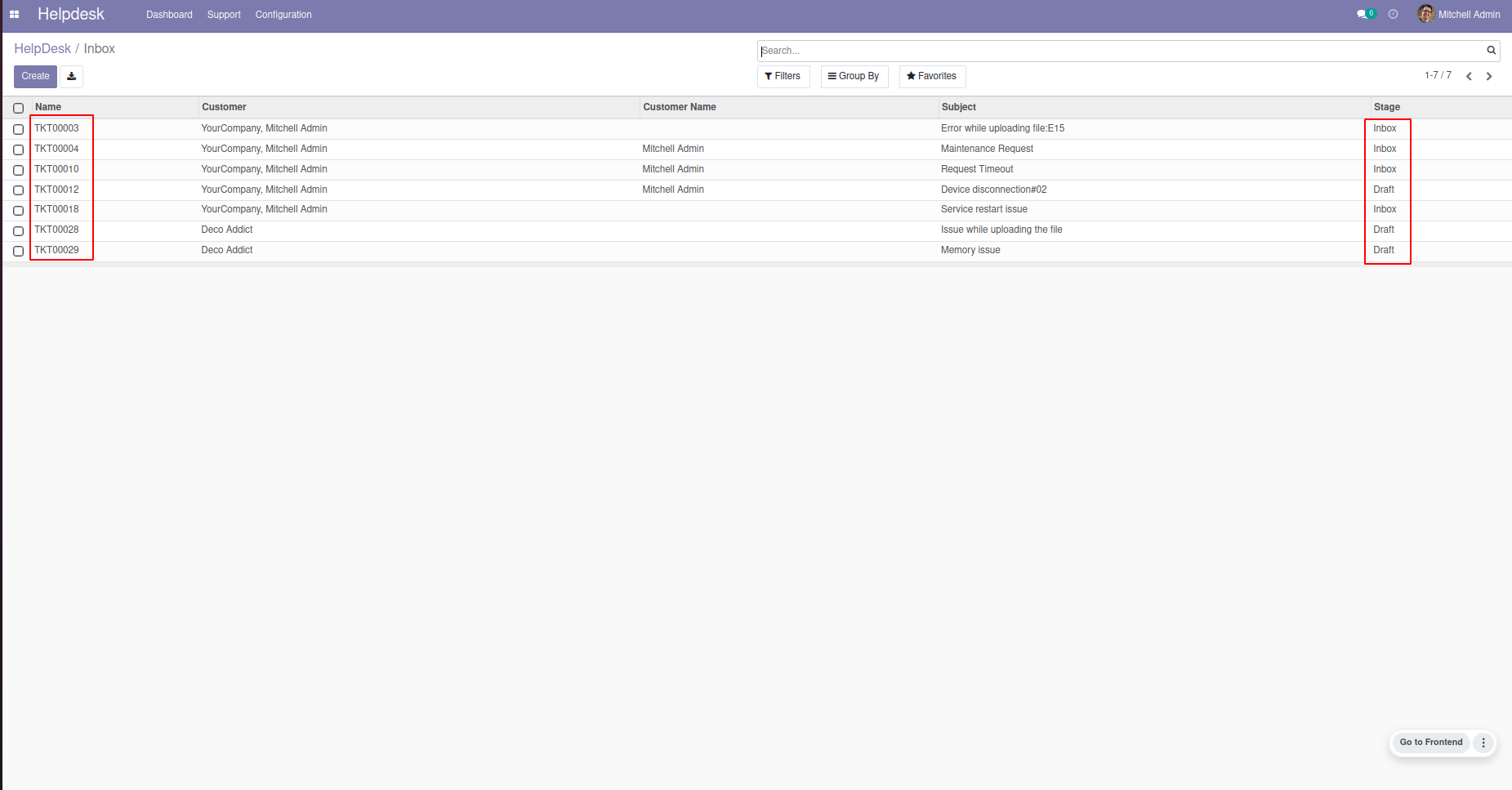Open the activities clock icon

click(x=1394, y=15)
